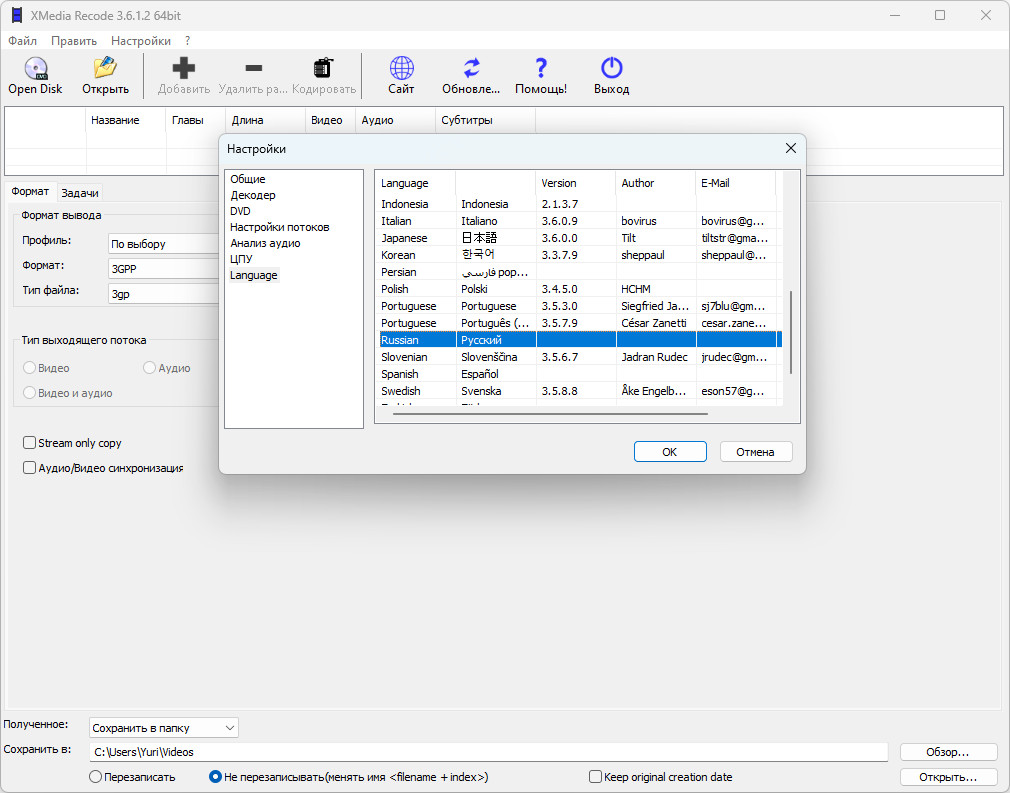
Task: Select the Перезаписать radio button
Action: (x=95, y=777)
